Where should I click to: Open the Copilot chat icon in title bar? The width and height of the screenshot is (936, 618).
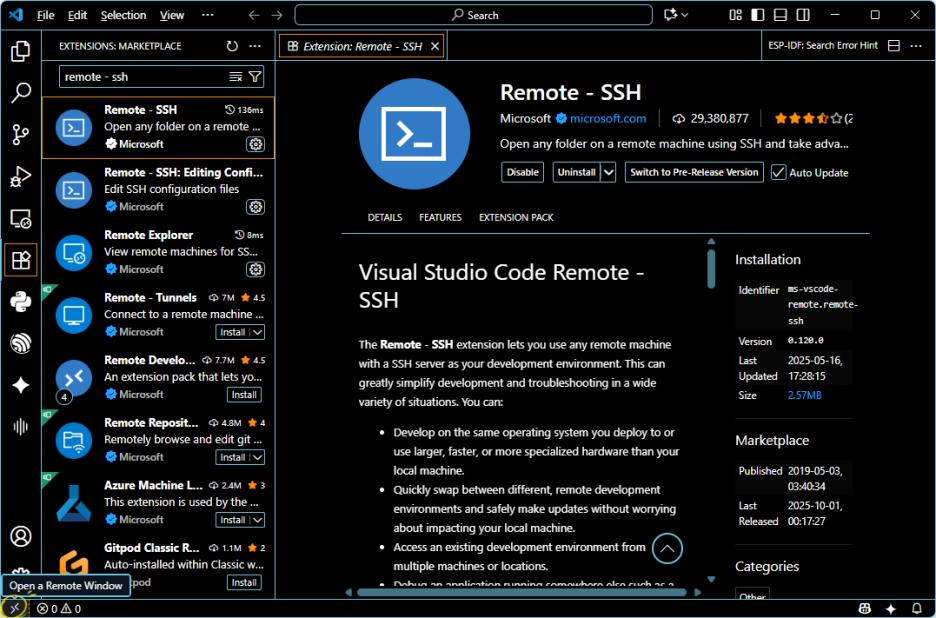(670, 15)
